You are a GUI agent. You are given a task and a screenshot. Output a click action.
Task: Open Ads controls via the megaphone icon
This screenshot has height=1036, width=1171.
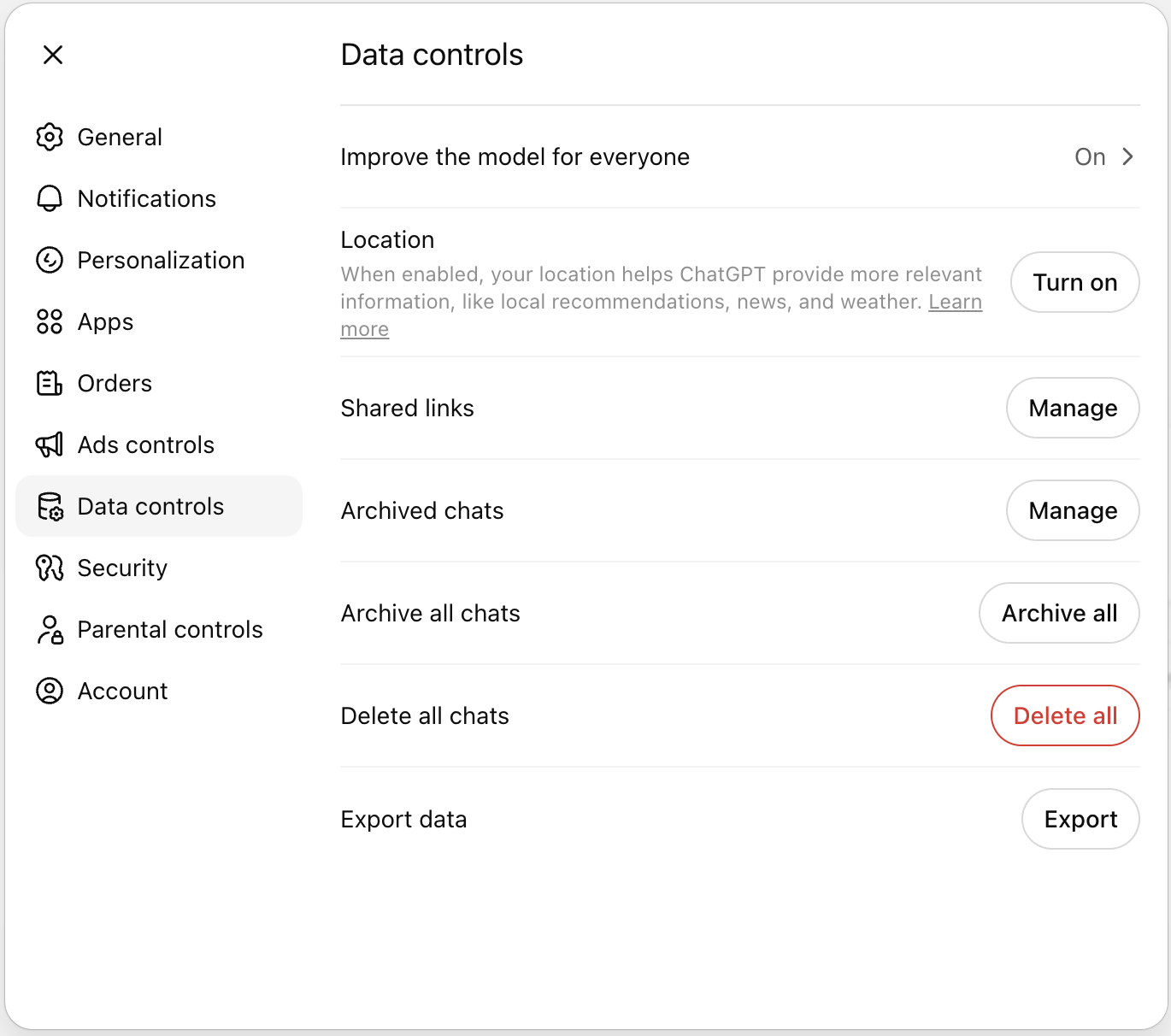click(50, 444)
